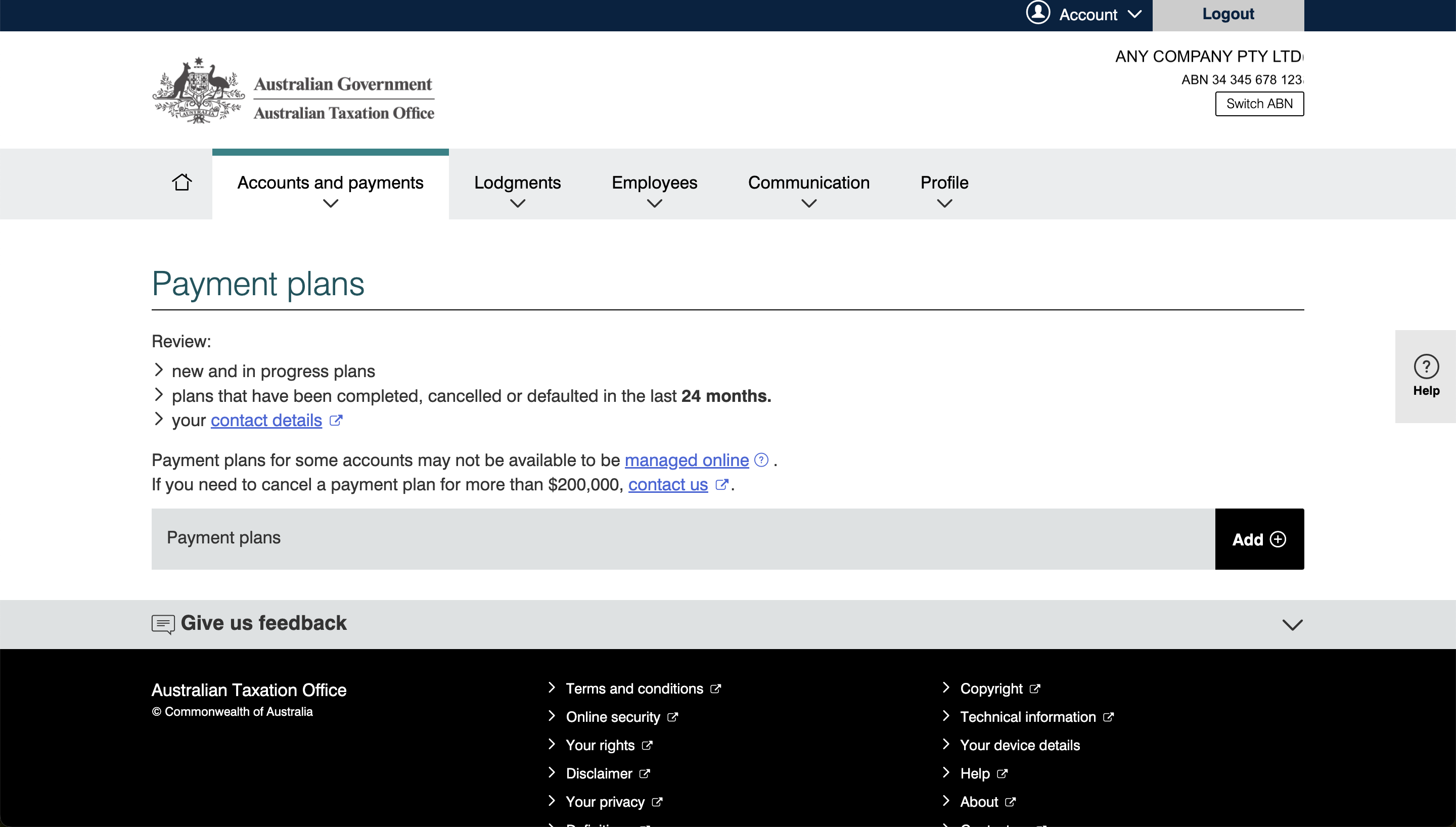Click the Australian Taxation Office coat of arms logo
This screenshot has width=1456, height=827.
point(198,89)
